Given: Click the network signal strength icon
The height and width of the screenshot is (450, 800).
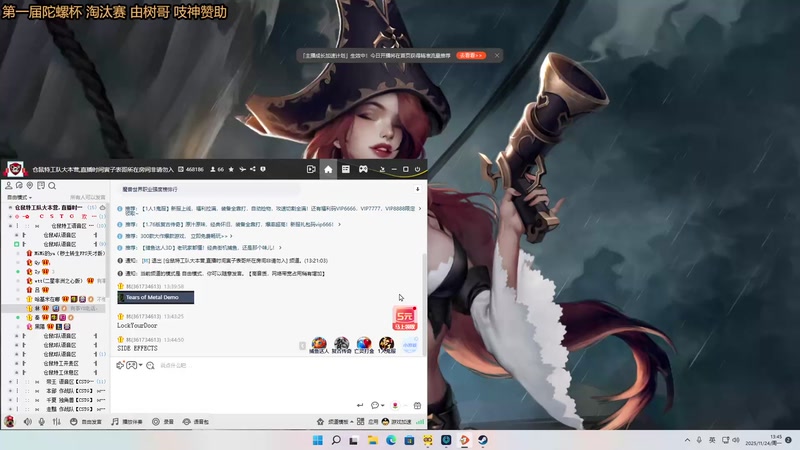Looking at the screenshot, I should pos(420,421).
